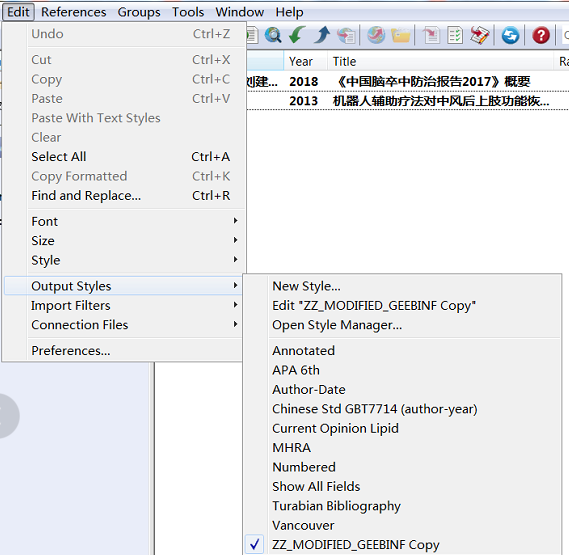Screen dimensions: 569x555
Task: Close the open Edit menu
Action: [x=18, y=12]
